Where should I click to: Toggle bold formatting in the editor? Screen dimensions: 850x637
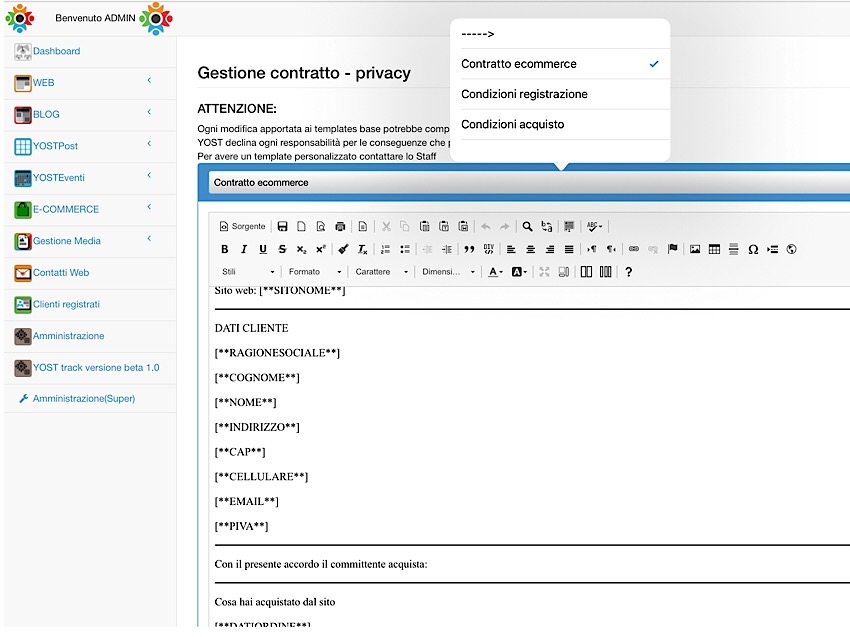[225, 248]
